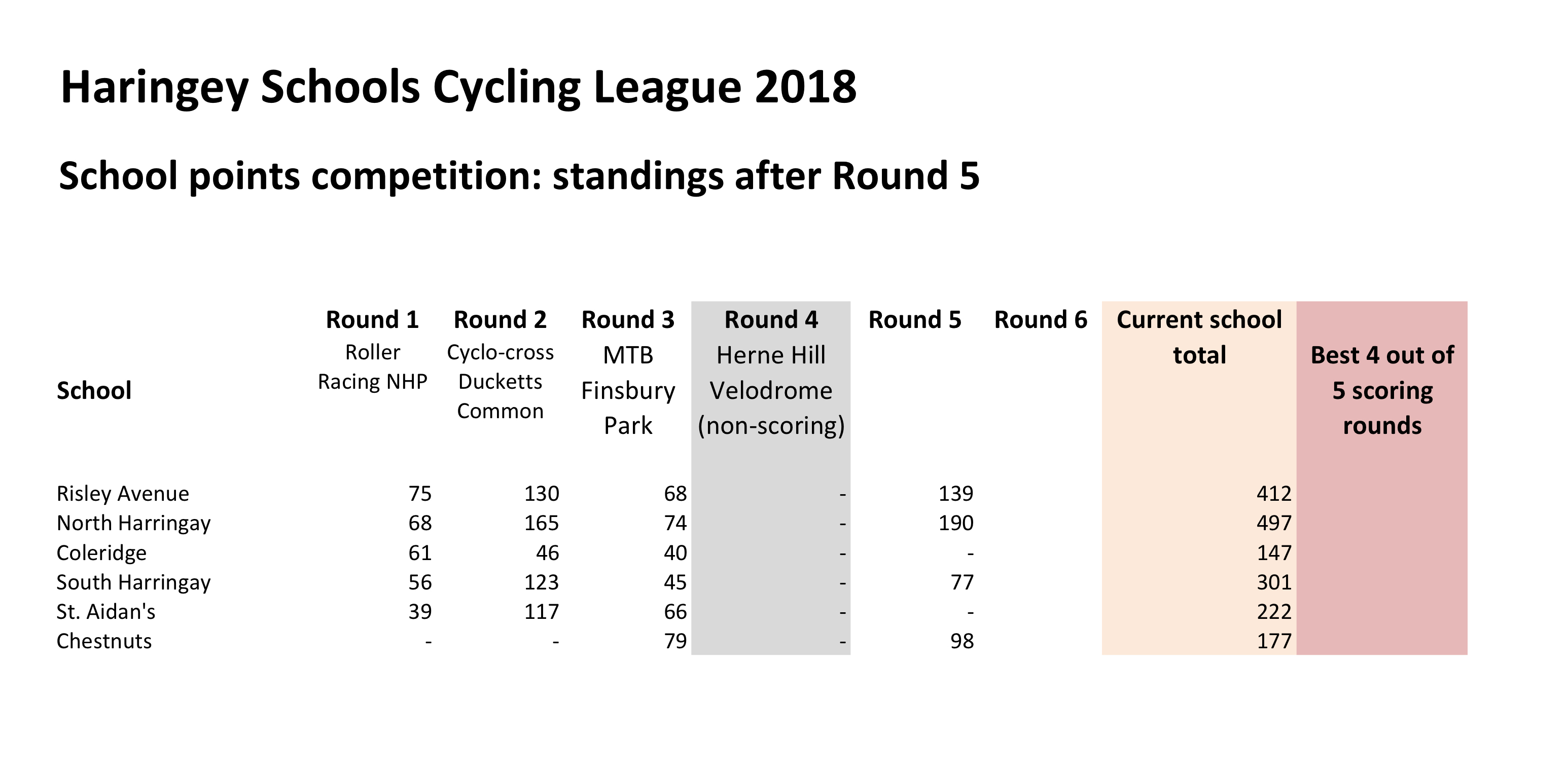Click the Current school total header
This screenshot has width=1568, height=777.
click(x=1198, y=337)
